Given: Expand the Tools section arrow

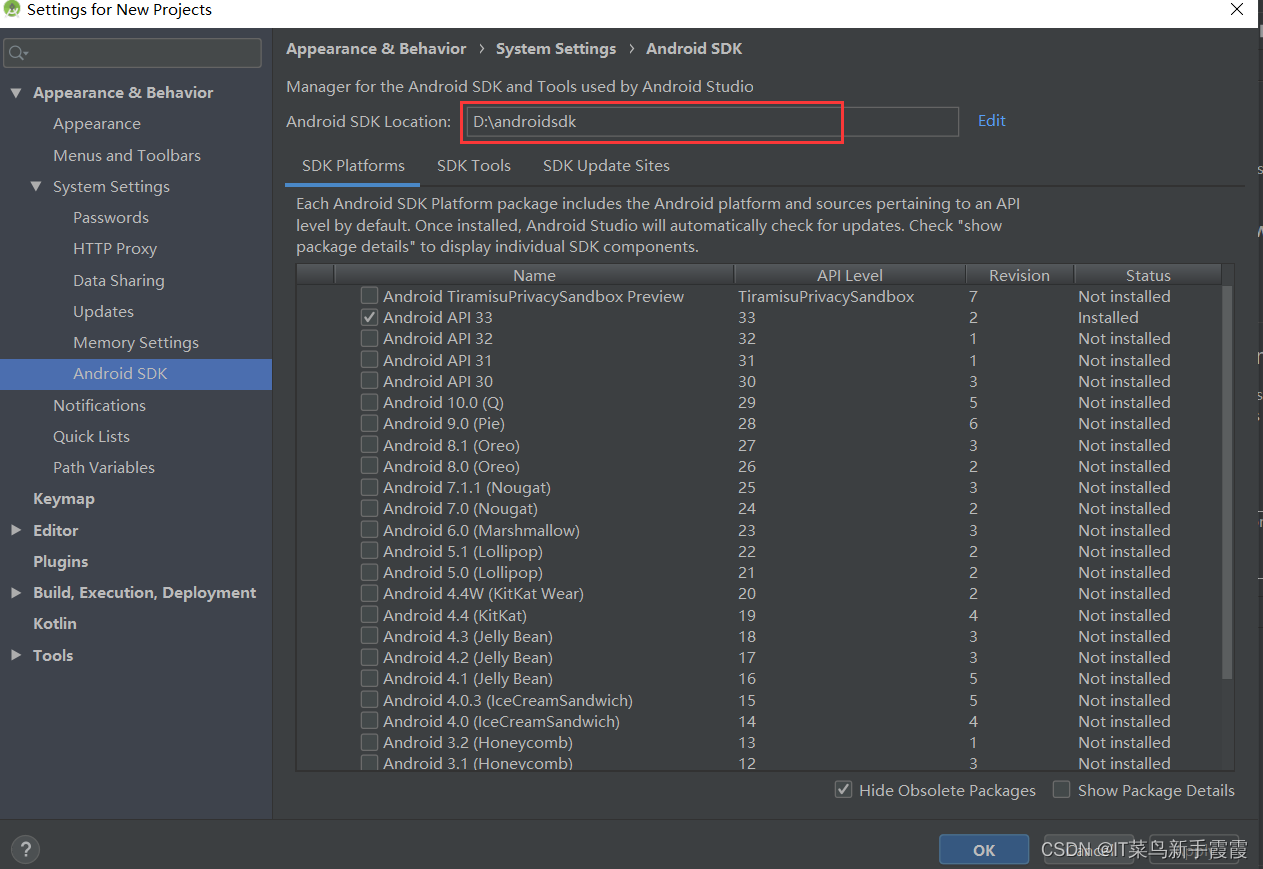Looking at the screenshot, I should click(x=16, y=655).
